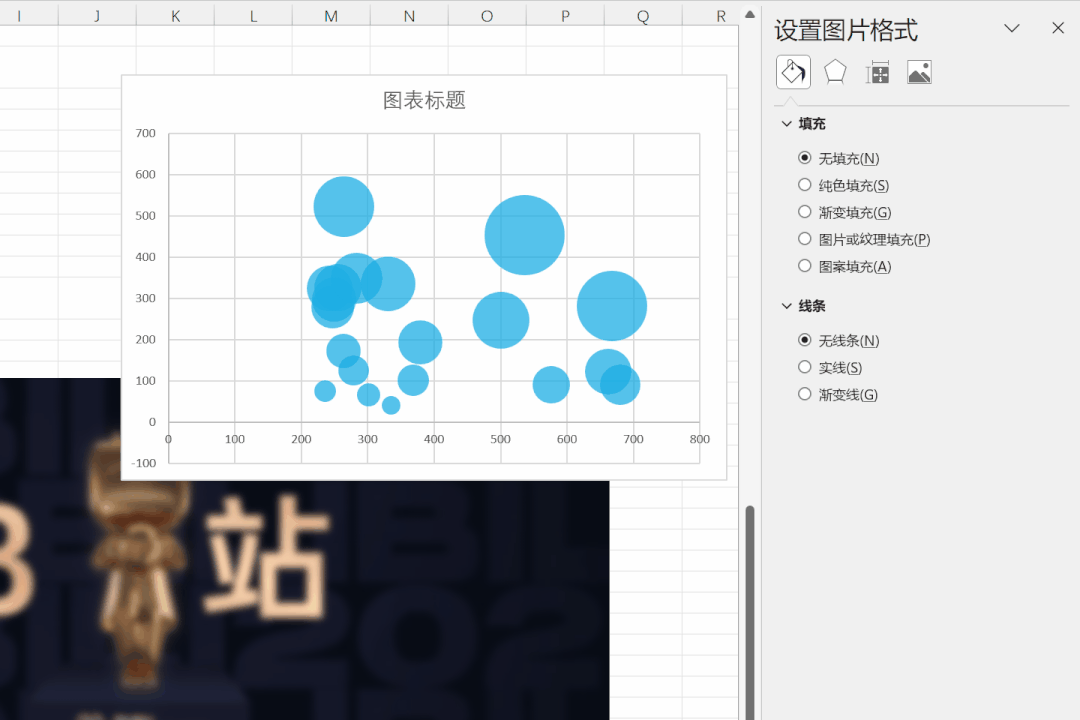The image size is (1080, 720).
Task: Click the horizontal axis label 800
Action: 700,440
